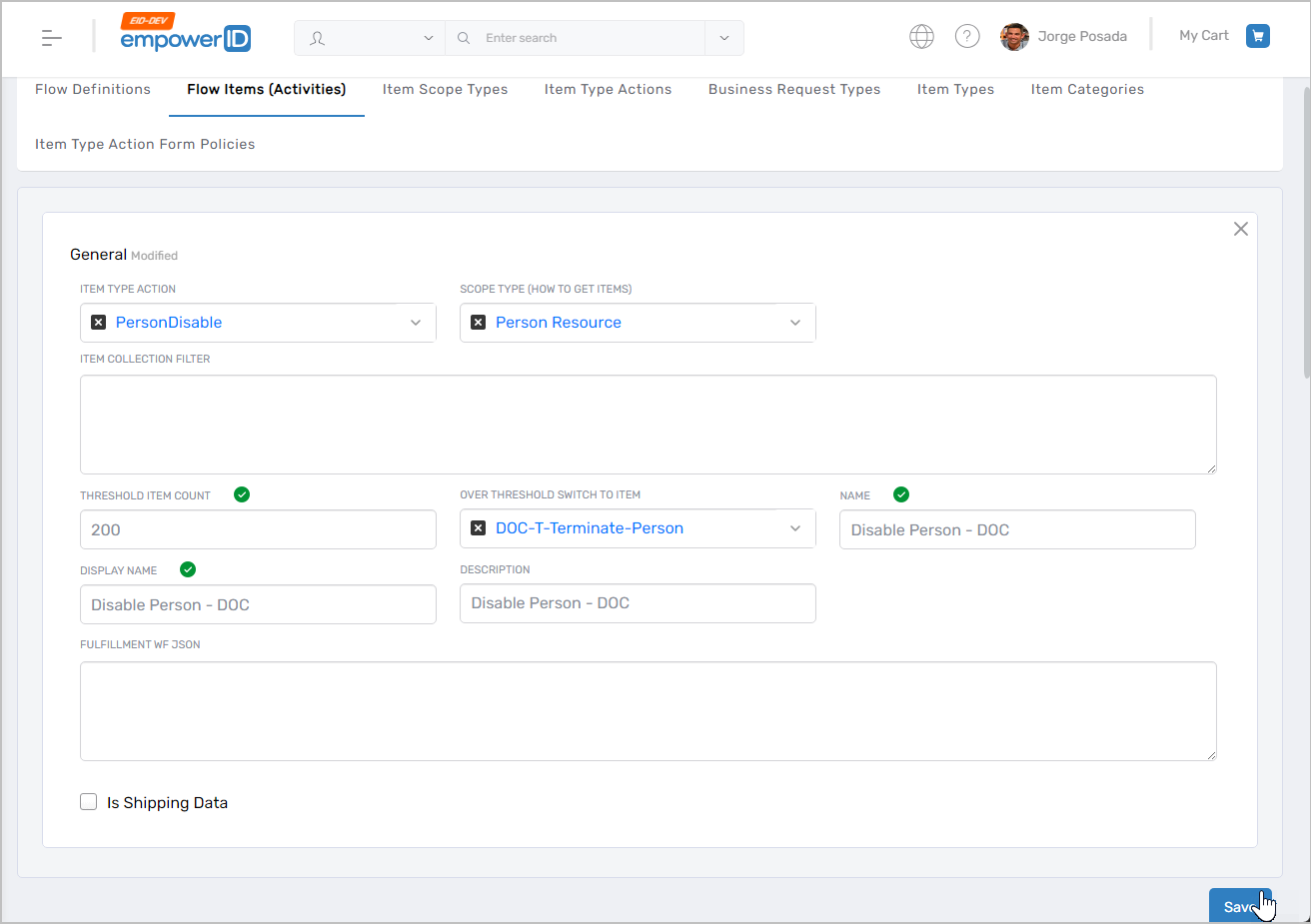
Task: Clear the Person Resource scope type selection
Action: click(478, 322)
